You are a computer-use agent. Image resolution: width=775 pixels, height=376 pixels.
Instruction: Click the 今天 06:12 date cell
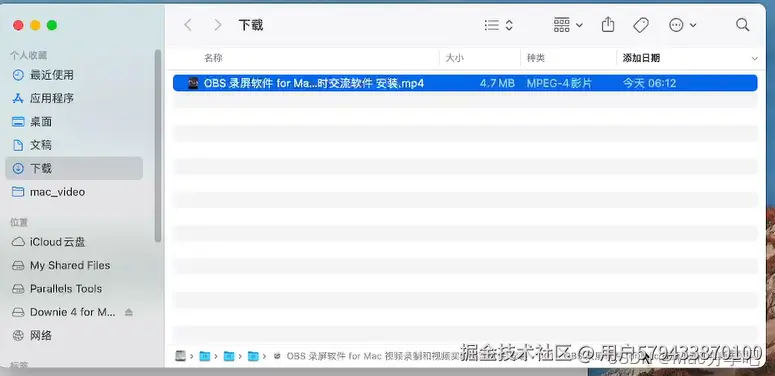click(x=649, y=83)
